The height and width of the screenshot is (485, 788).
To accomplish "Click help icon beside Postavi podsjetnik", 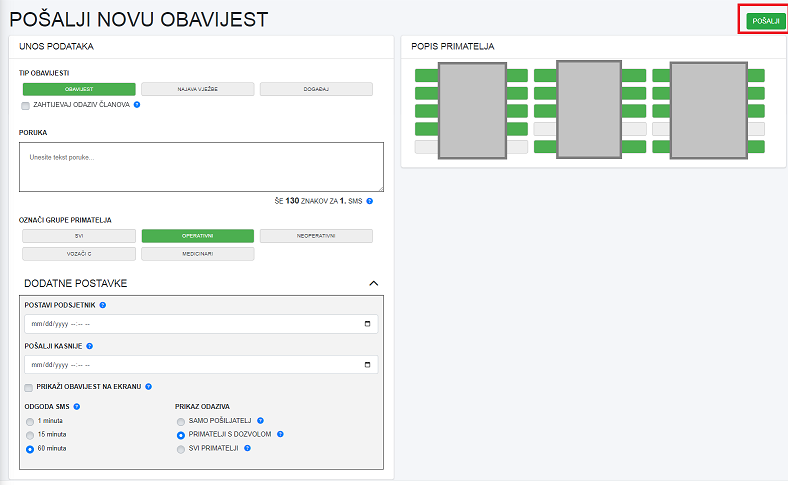I will (x=103, y=305).
